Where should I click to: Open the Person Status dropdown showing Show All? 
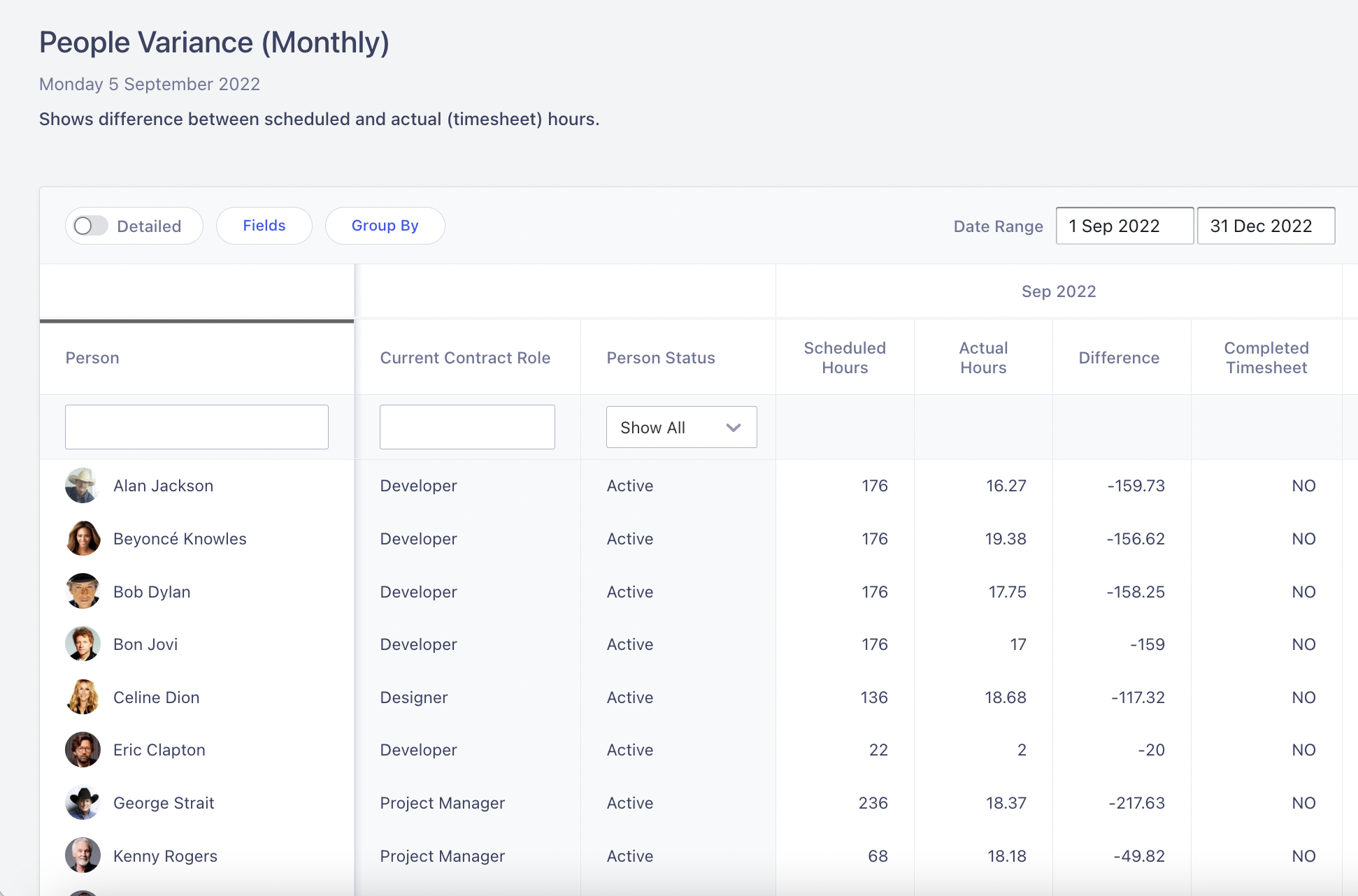[680, 427]
